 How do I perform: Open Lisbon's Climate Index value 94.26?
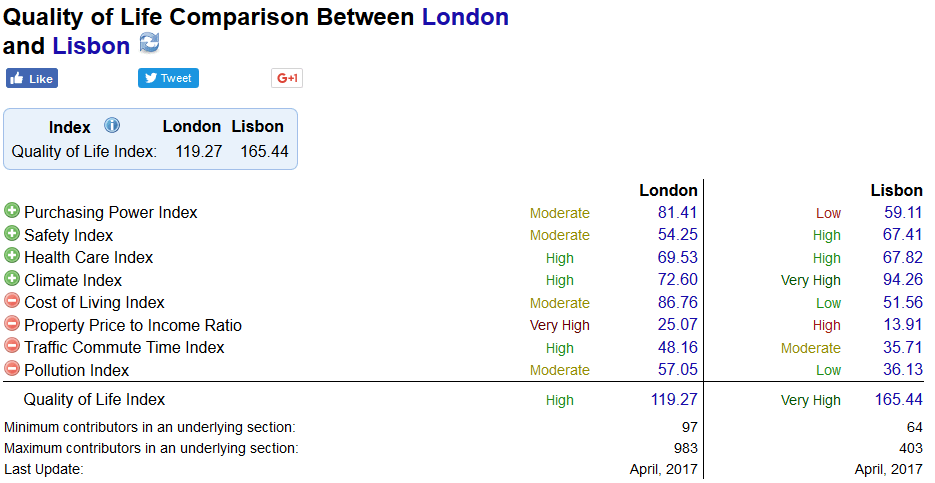(903, 280)
